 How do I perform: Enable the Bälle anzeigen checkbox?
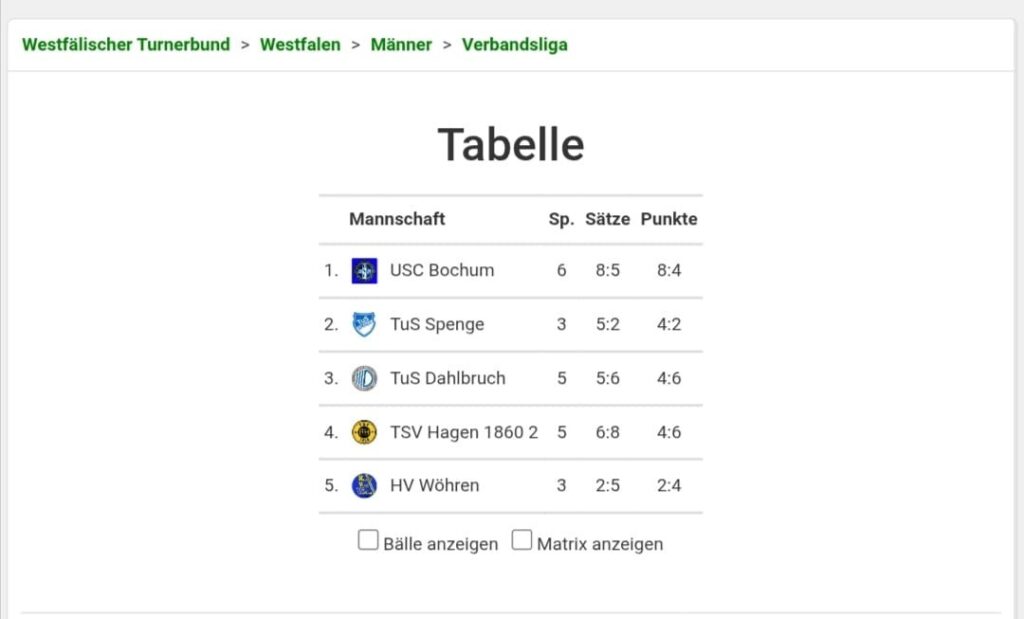point(368,540)
